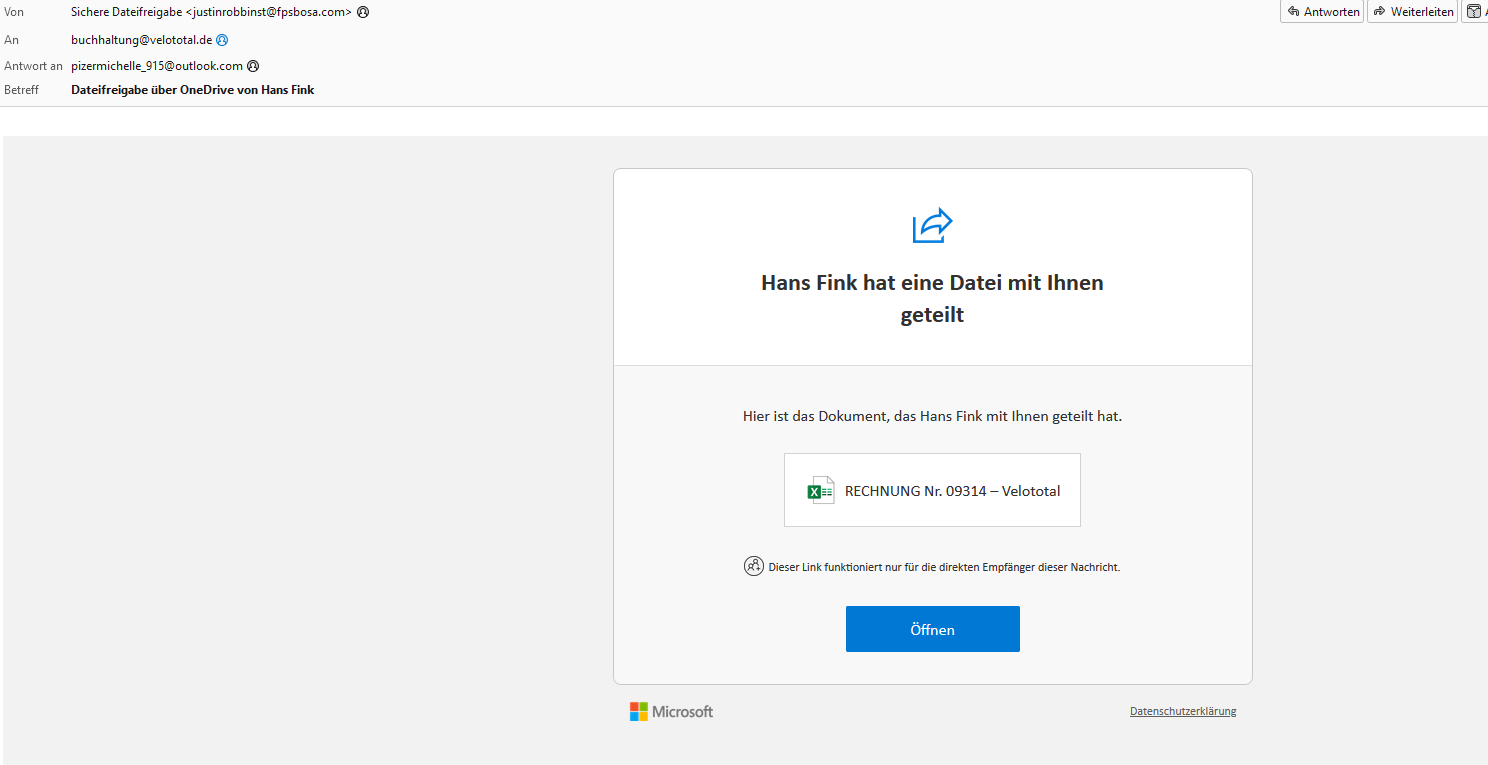
Task: Click the recipient address buchhaltung@velototal.de
Action: tap(142, 40)
